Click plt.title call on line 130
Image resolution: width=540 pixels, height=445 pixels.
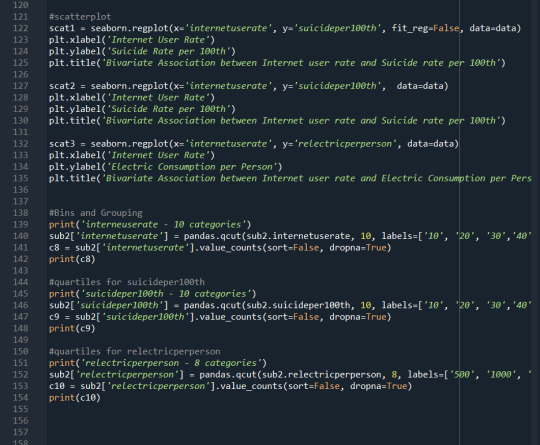[x=277, y=121]
